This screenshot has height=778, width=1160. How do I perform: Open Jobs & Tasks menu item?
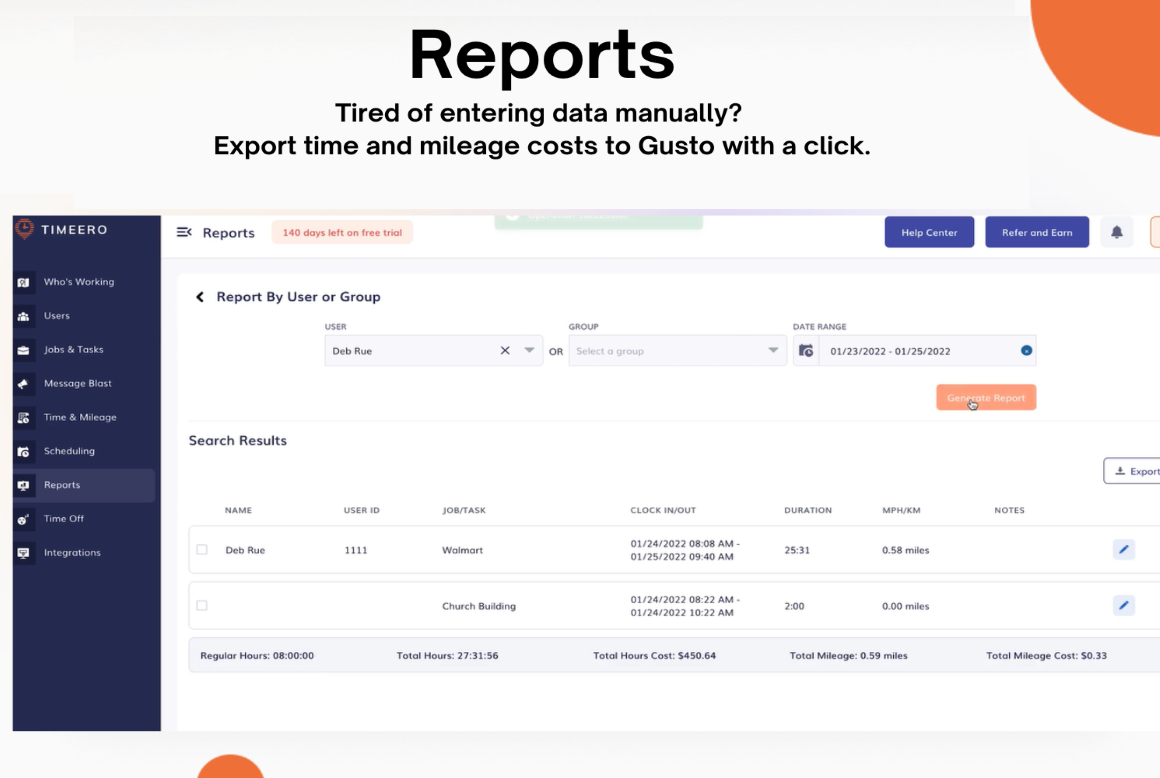coord(73,350)
